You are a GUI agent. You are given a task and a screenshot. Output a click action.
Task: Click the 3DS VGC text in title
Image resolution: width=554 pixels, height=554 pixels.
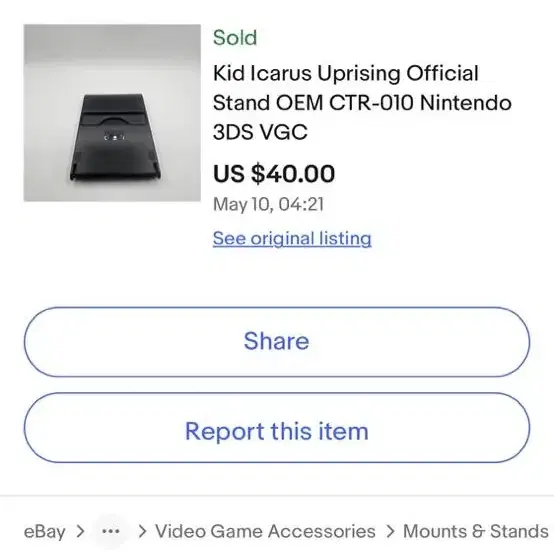coord(260,132)
